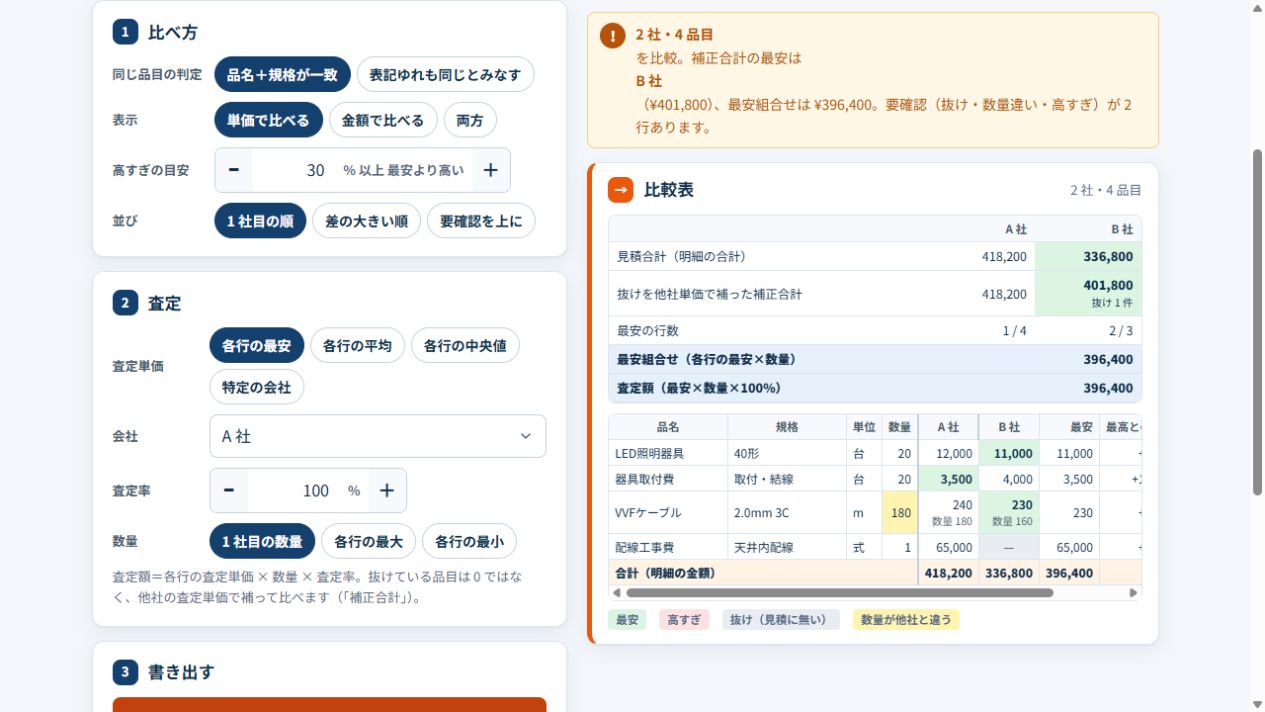The width and height of the screenshot is (1265, 712).
Task: Click the page scrollbar up arrow
Action: tap(1257, 7)
